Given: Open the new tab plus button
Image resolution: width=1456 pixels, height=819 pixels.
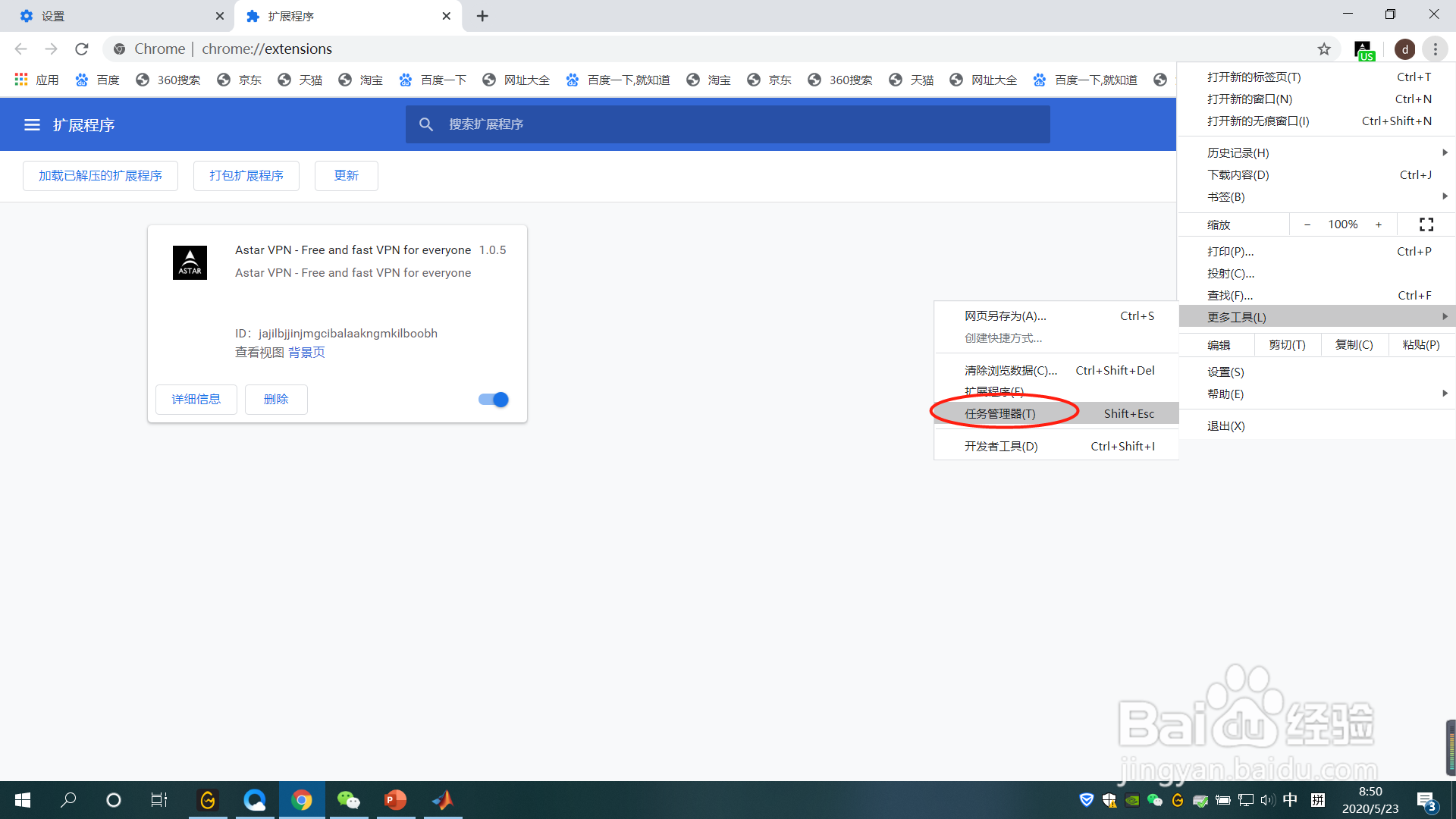Looking at the screenshot, I should [482, 16].
